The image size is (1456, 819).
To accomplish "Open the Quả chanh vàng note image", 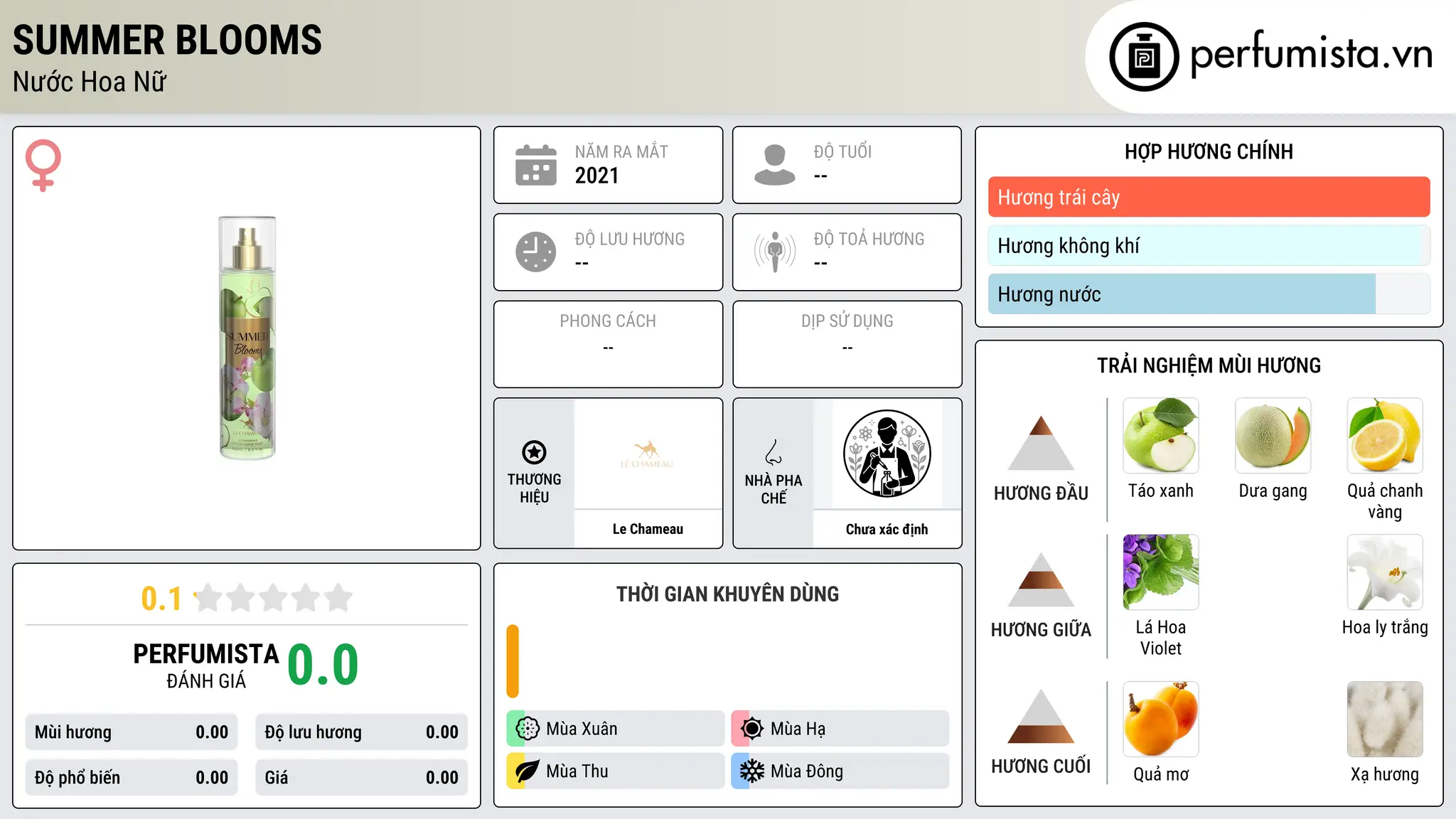I will pos(1385,436).
